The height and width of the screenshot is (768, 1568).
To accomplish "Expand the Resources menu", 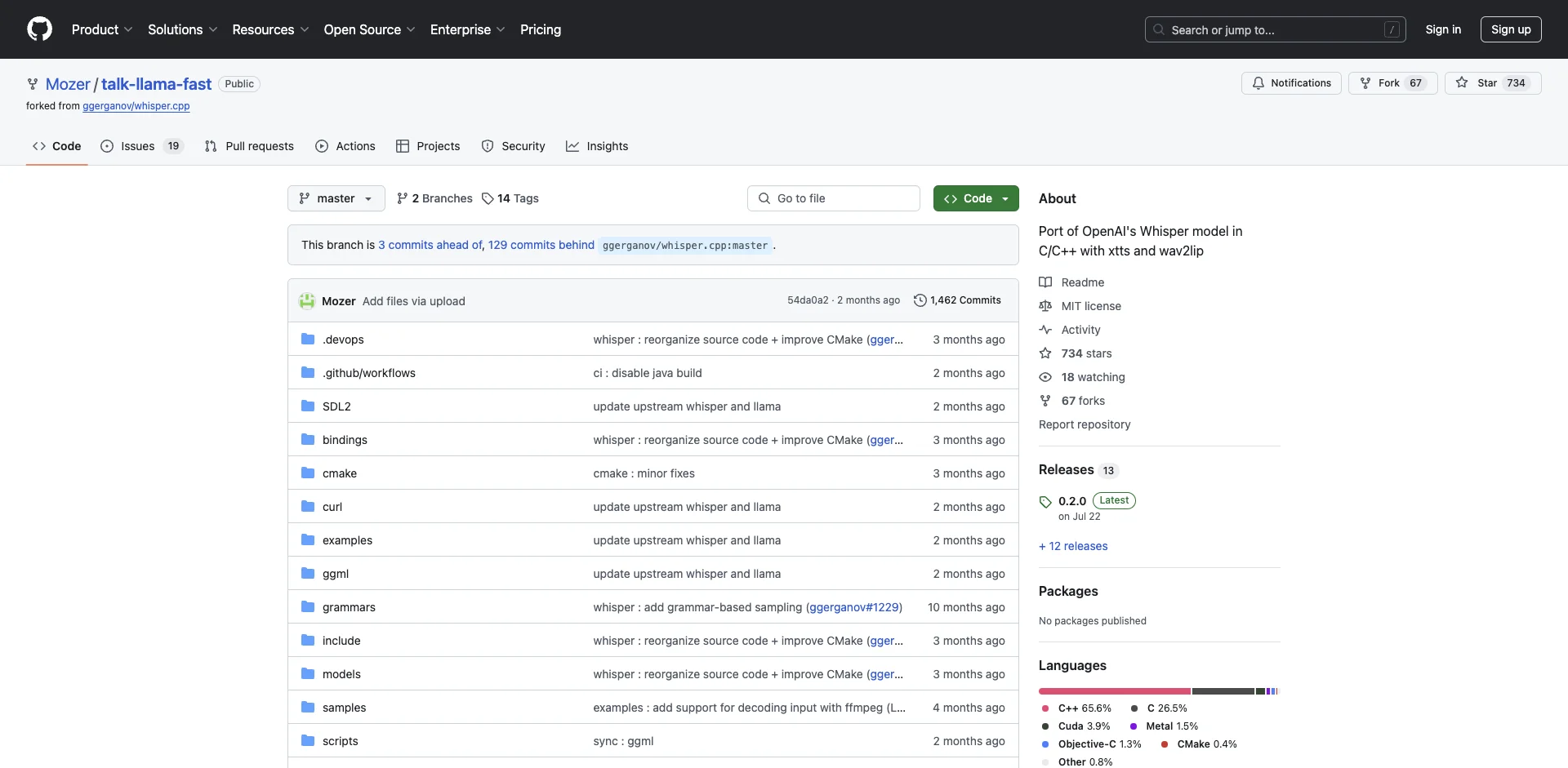I will pyautogui.click(x=270, y=29).
